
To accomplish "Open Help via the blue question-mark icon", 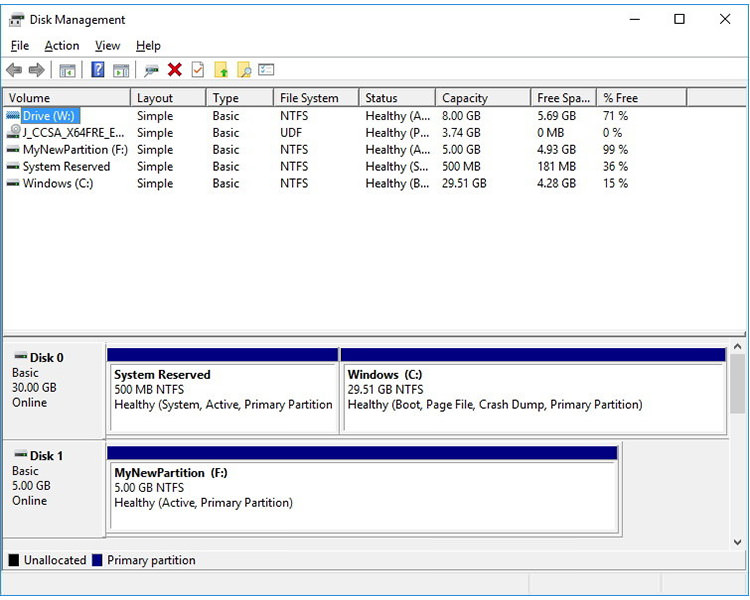I will coord(98,70).
